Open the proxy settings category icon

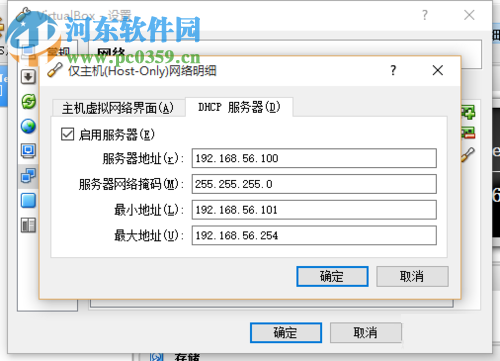click(x=28, y=225)
